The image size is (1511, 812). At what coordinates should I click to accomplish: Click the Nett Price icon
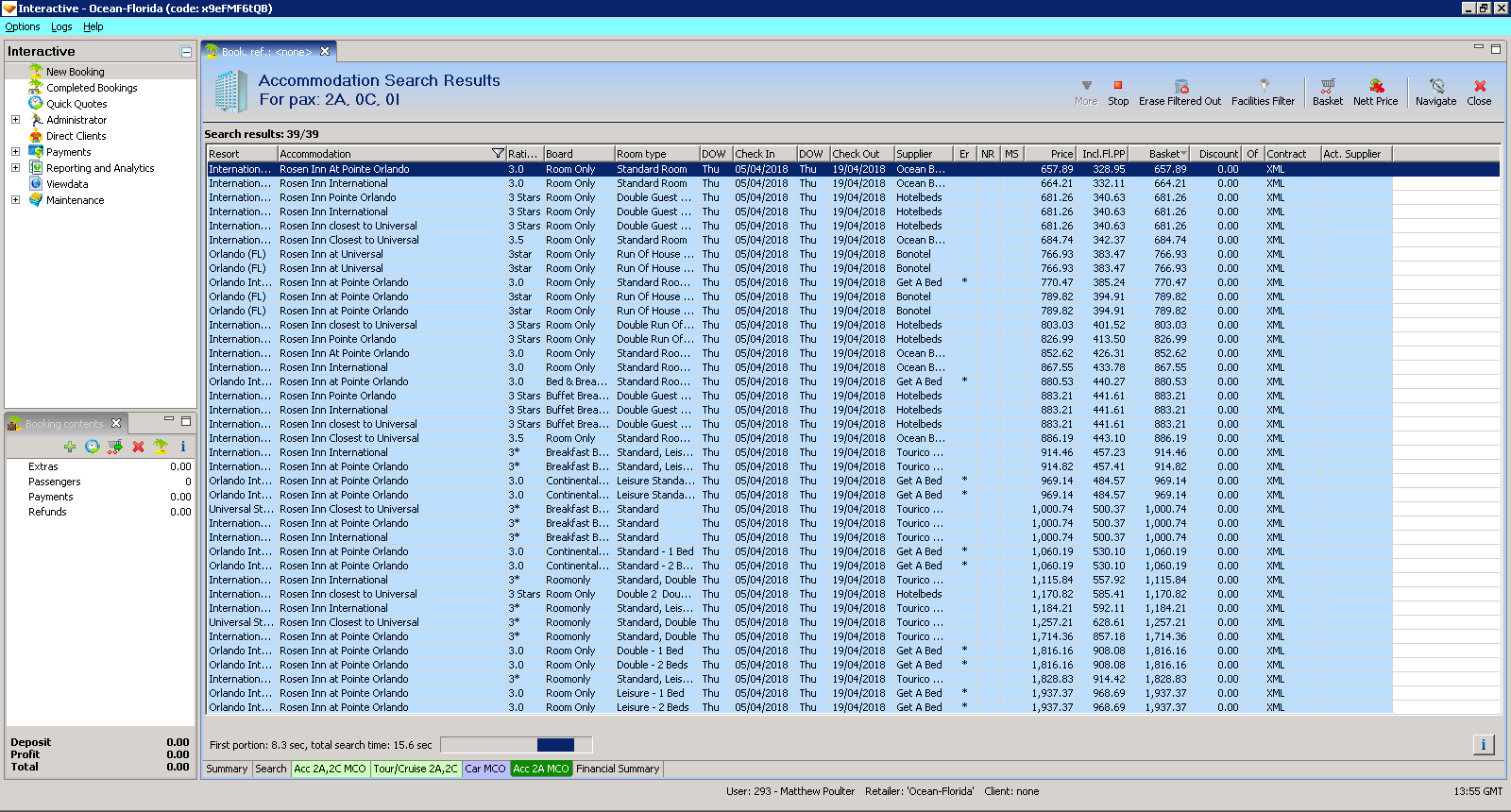(x=1376, y=86)
